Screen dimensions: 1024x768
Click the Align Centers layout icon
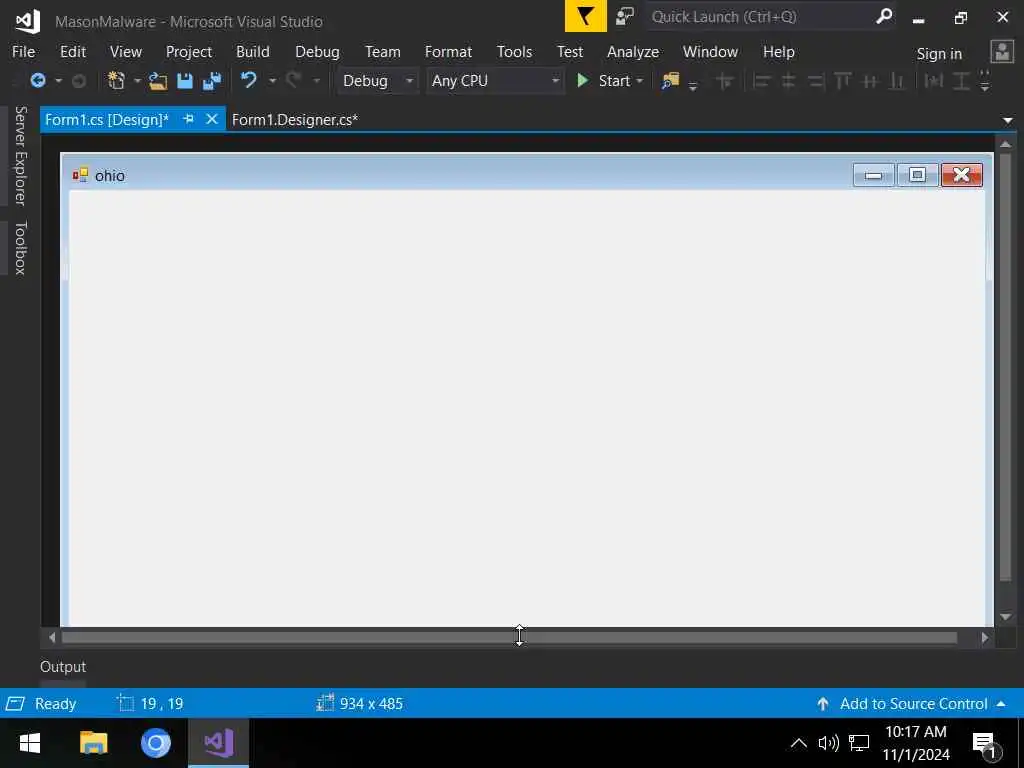point(788,81)
